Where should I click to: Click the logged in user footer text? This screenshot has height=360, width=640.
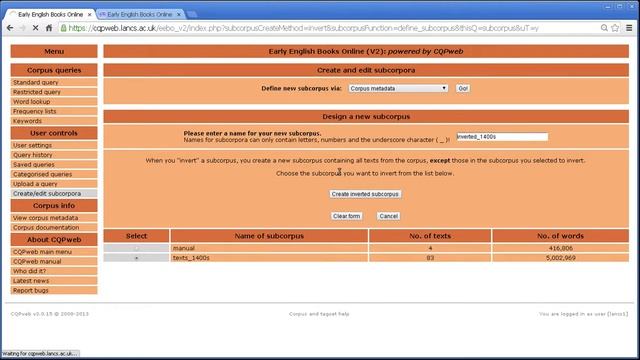point(584,314)
